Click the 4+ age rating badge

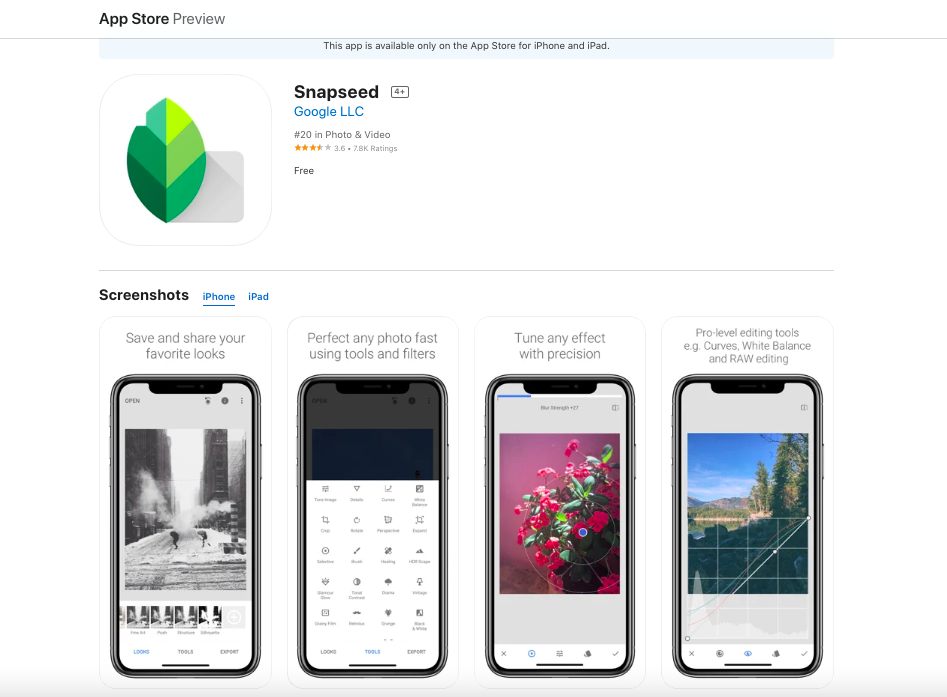(400, 92)
